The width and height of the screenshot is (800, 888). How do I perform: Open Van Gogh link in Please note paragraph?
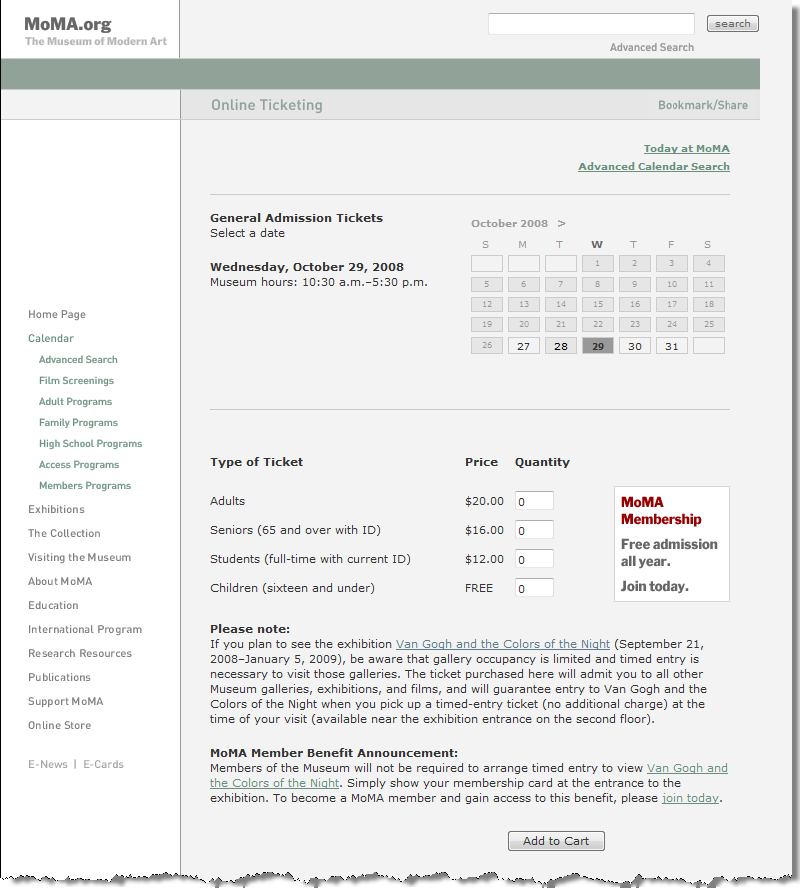pos(503,644)
